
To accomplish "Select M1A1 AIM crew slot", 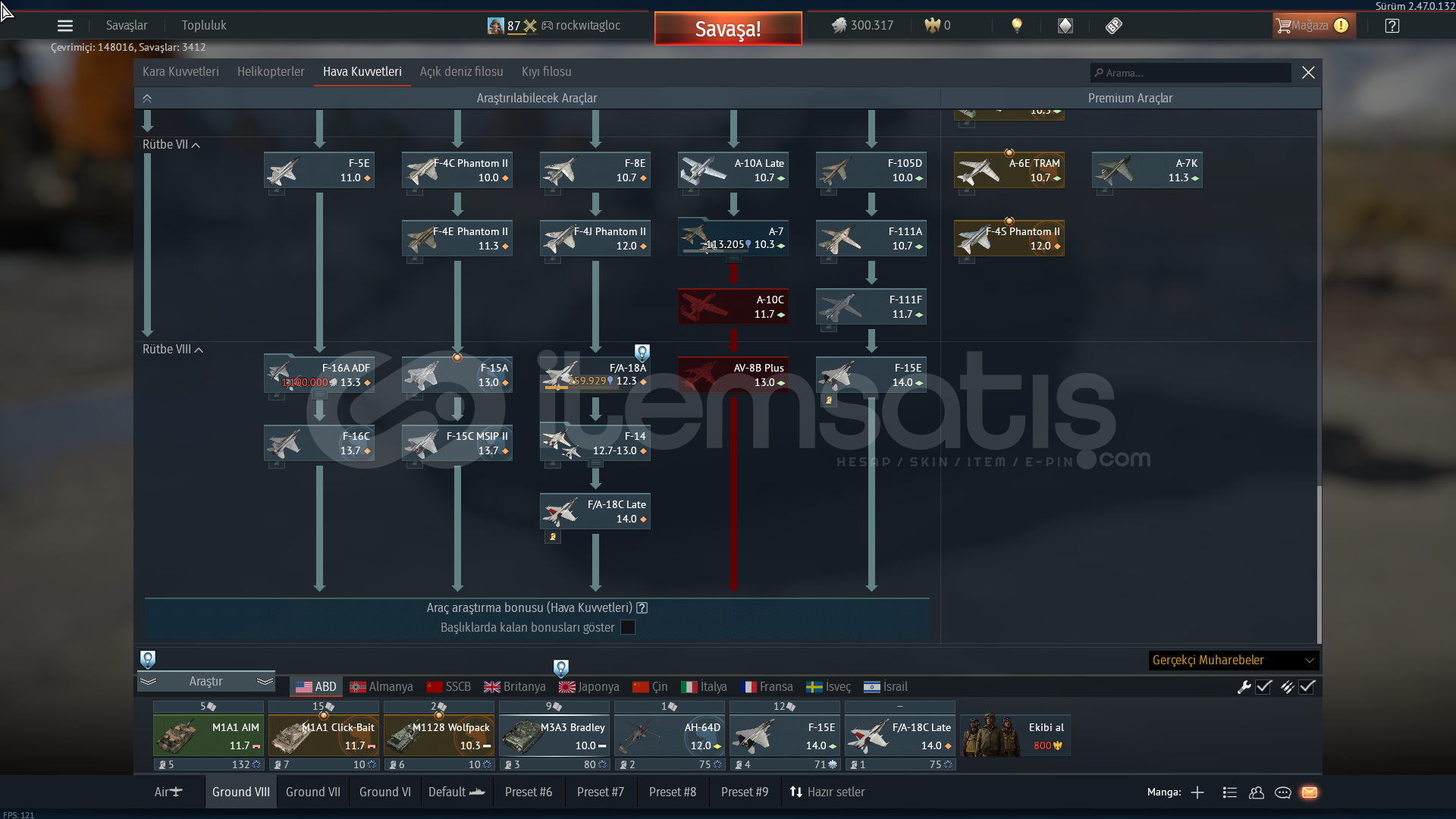I will pos(209,736).
